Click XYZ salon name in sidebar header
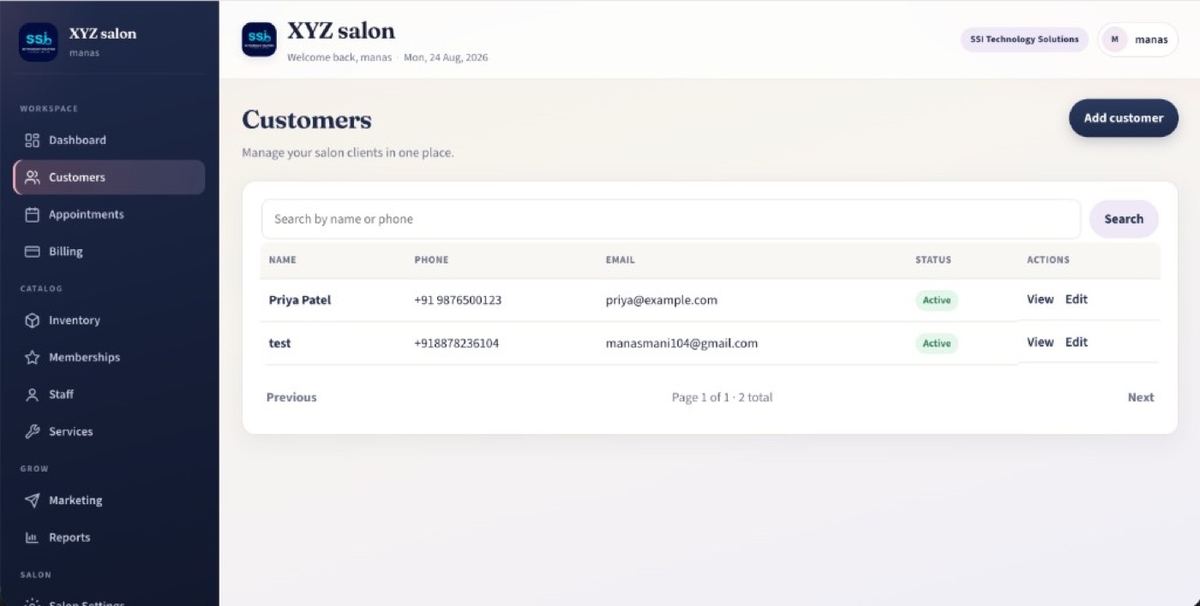The image size is (1200, 606). pyautogui.click(x=103, y=33)
